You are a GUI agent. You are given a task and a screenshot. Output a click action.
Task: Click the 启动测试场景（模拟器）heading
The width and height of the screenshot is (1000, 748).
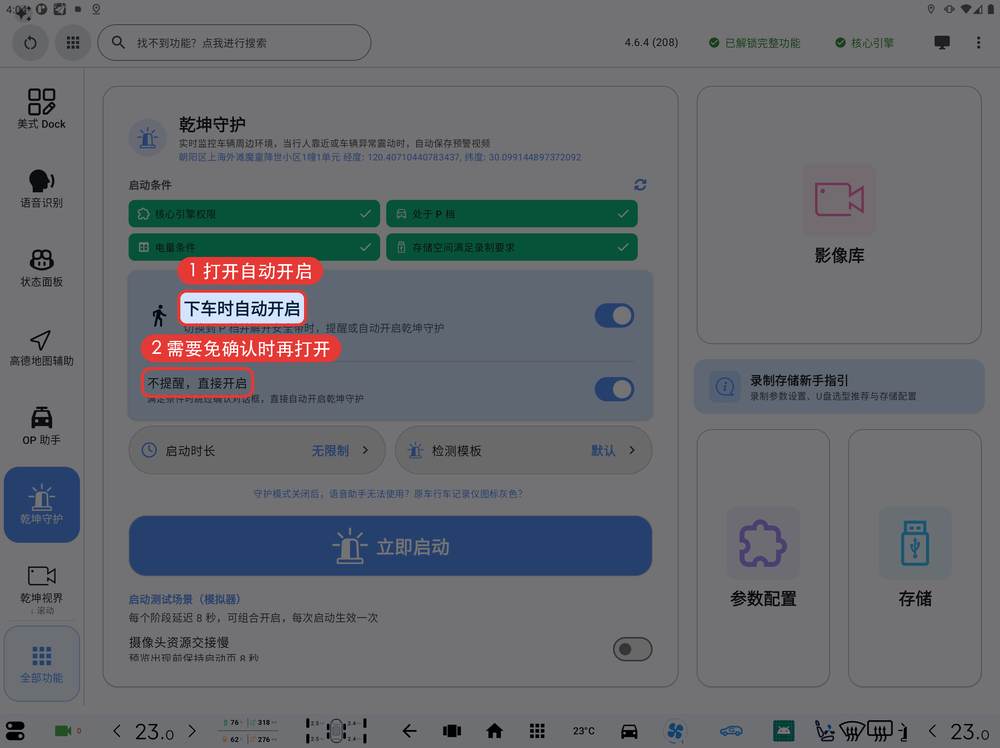point(184,599)
